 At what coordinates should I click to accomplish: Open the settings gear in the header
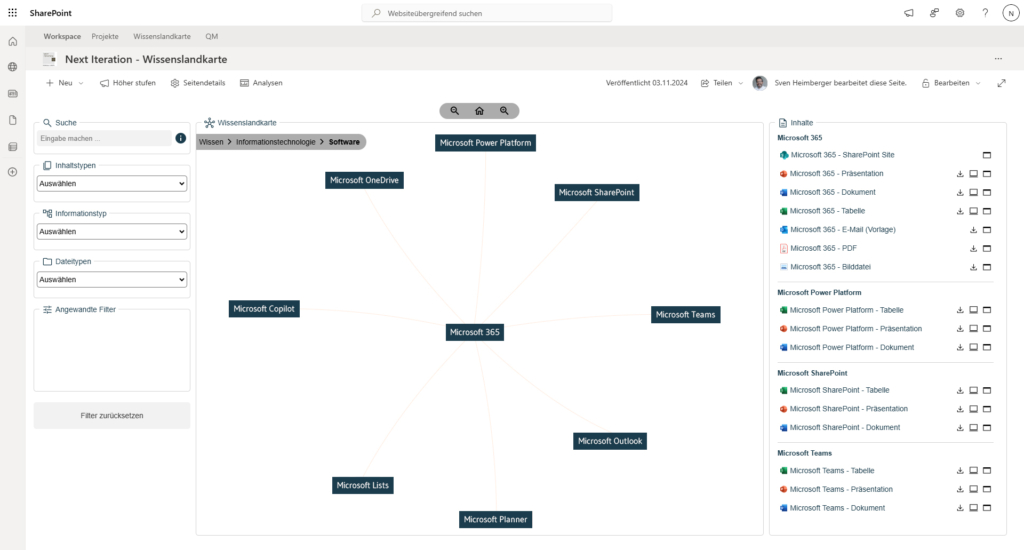[960, 13]
